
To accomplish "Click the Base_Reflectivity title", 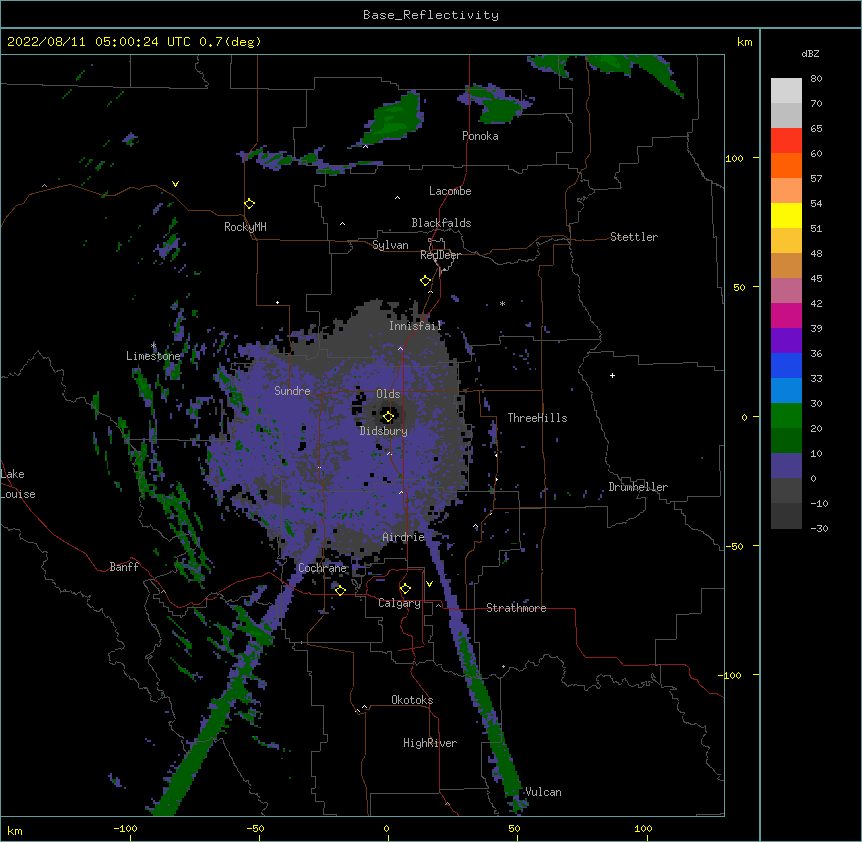I will [431, 15].
